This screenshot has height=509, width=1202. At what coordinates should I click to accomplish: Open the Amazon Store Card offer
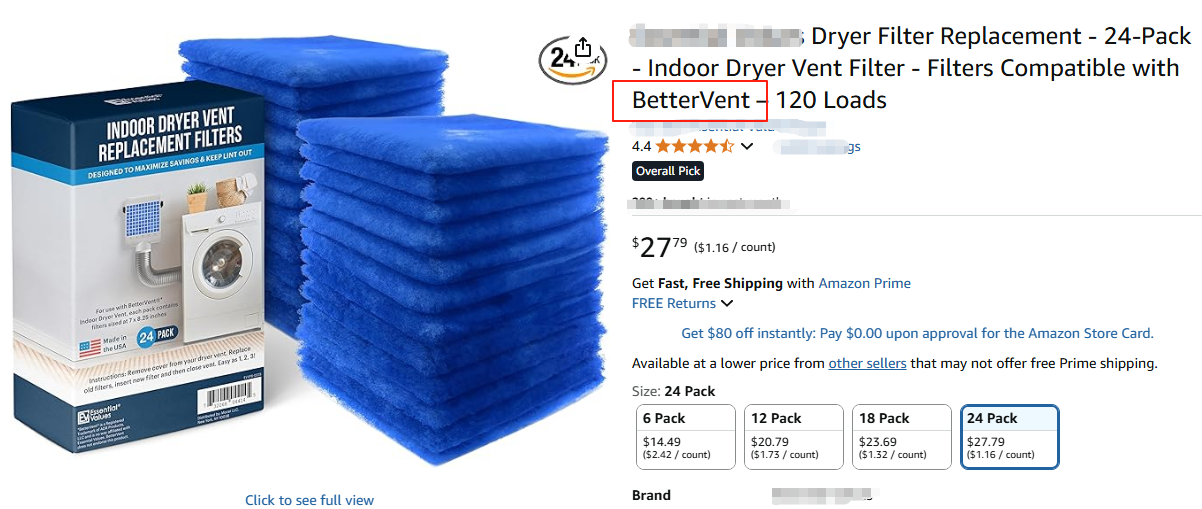click(x=917, y=333)
